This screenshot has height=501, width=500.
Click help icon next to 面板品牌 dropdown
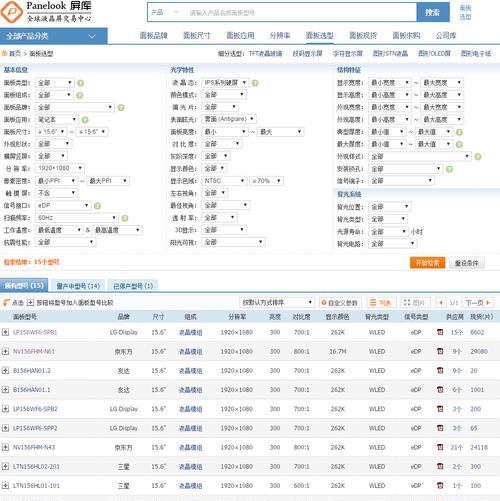[x=121, y=107]
